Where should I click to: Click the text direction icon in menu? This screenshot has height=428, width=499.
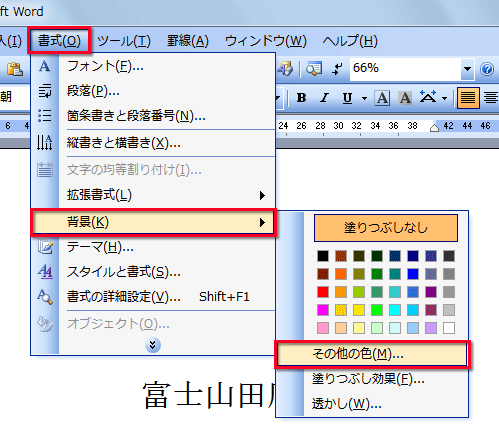(x=45, y=143)
